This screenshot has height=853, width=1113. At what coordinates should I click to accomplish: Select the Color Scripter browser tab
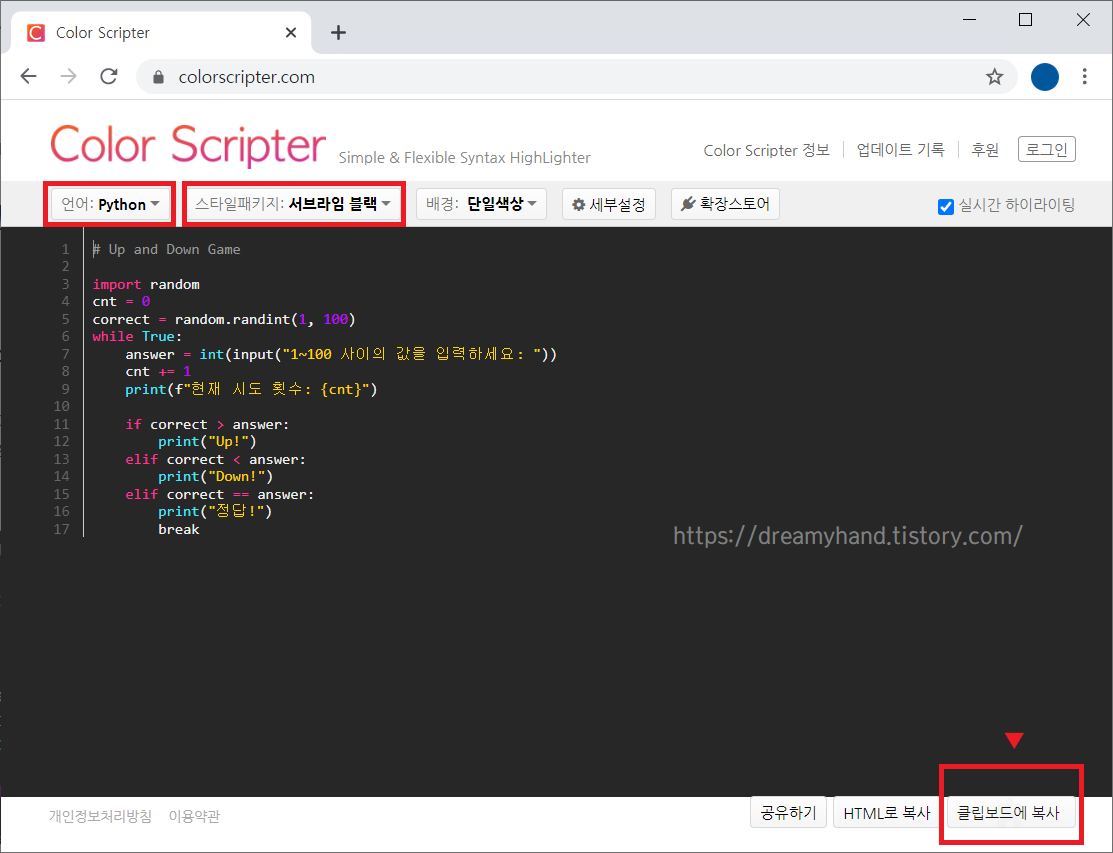click(161, 33)
